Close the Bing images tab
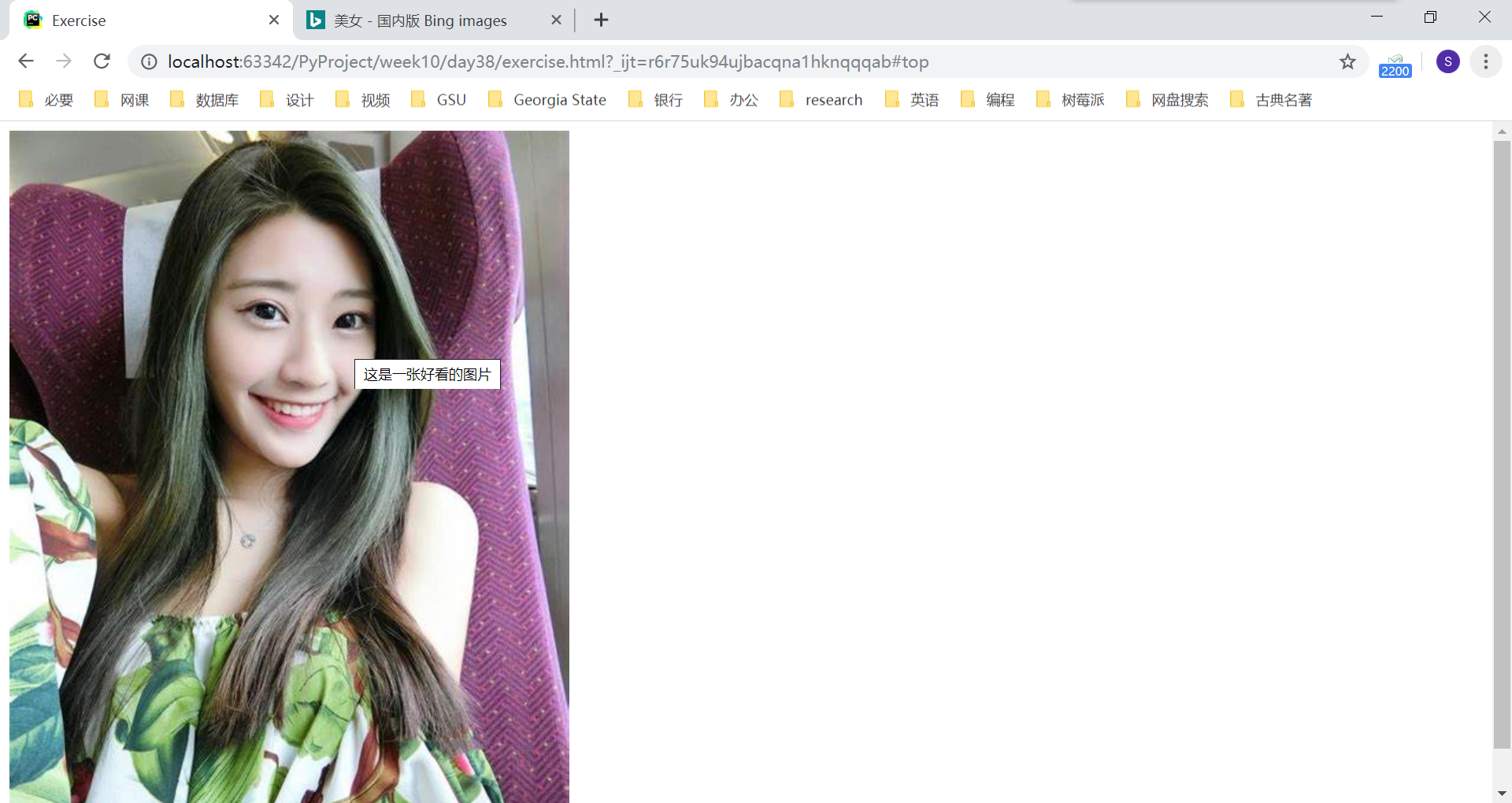1512x803 pixels. click(x=556, y=20)
